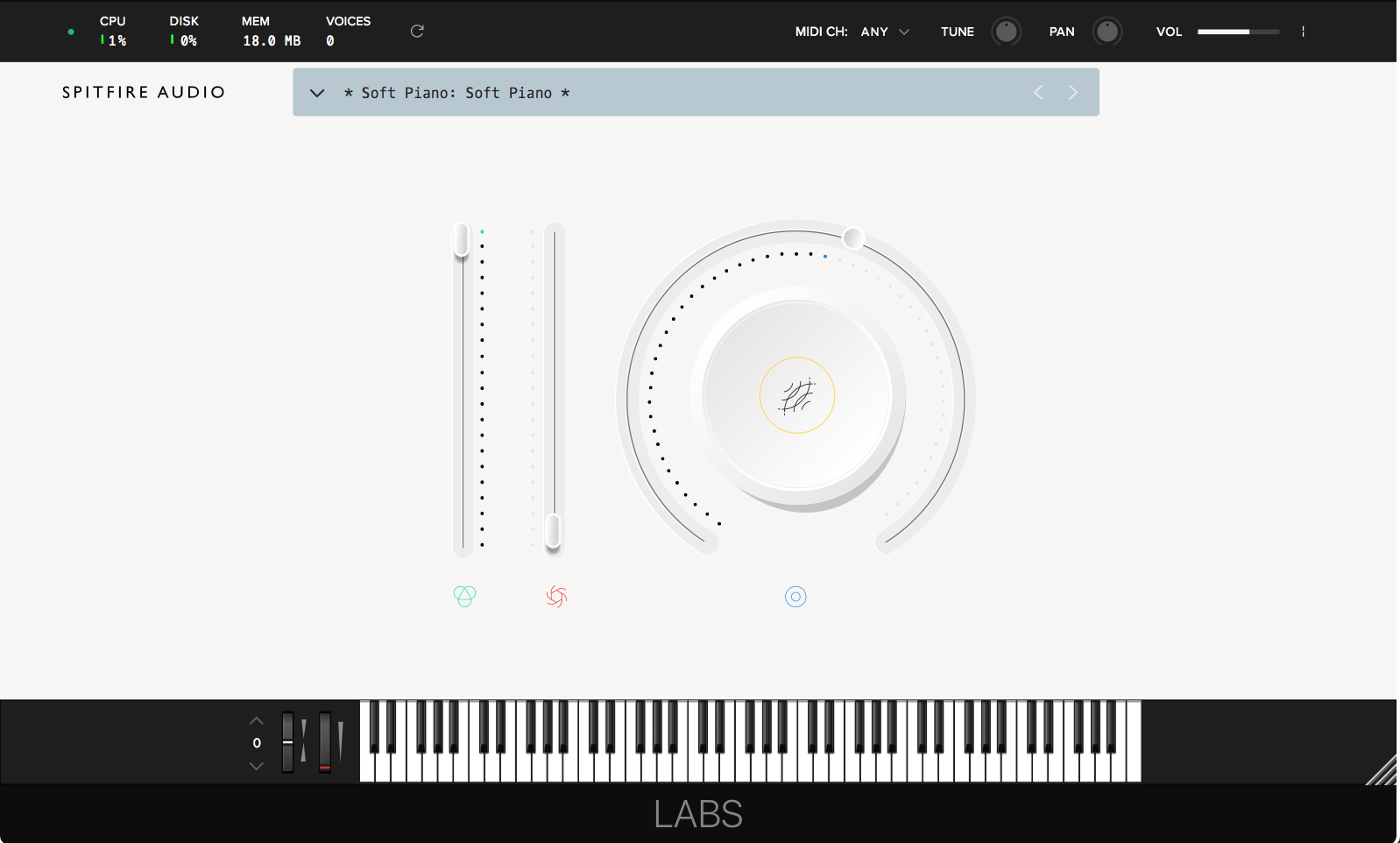Image resolution: width=1400 pixels, height=843 pixels.
Task: Click the red dynamics icon
Action: click(556, 597)
